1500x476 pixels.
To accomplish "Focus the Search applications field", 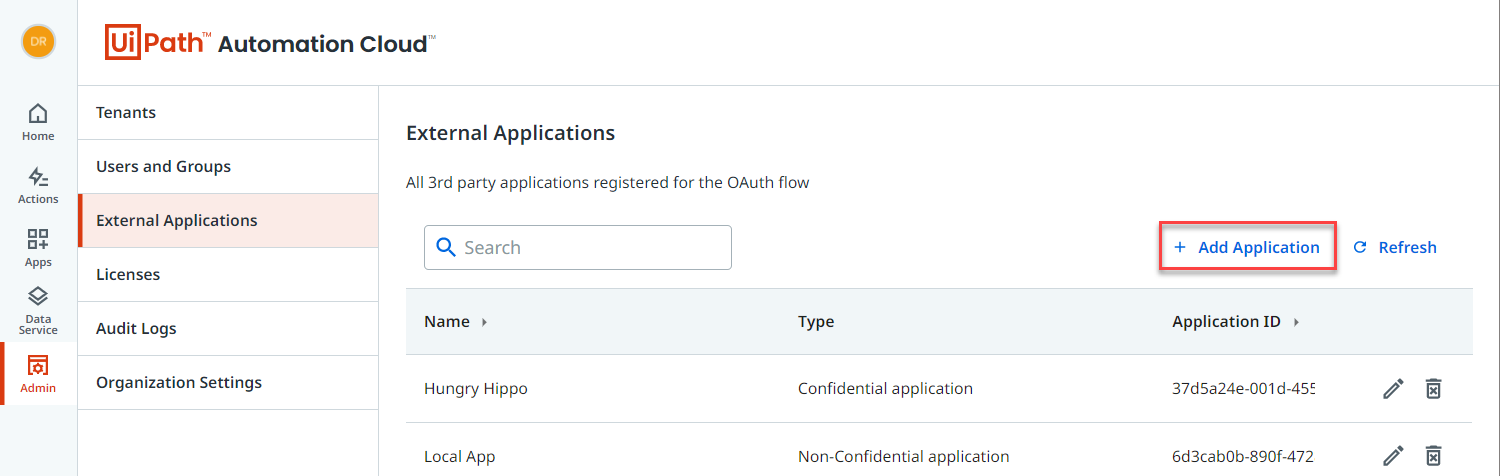I will coord(578,247).
